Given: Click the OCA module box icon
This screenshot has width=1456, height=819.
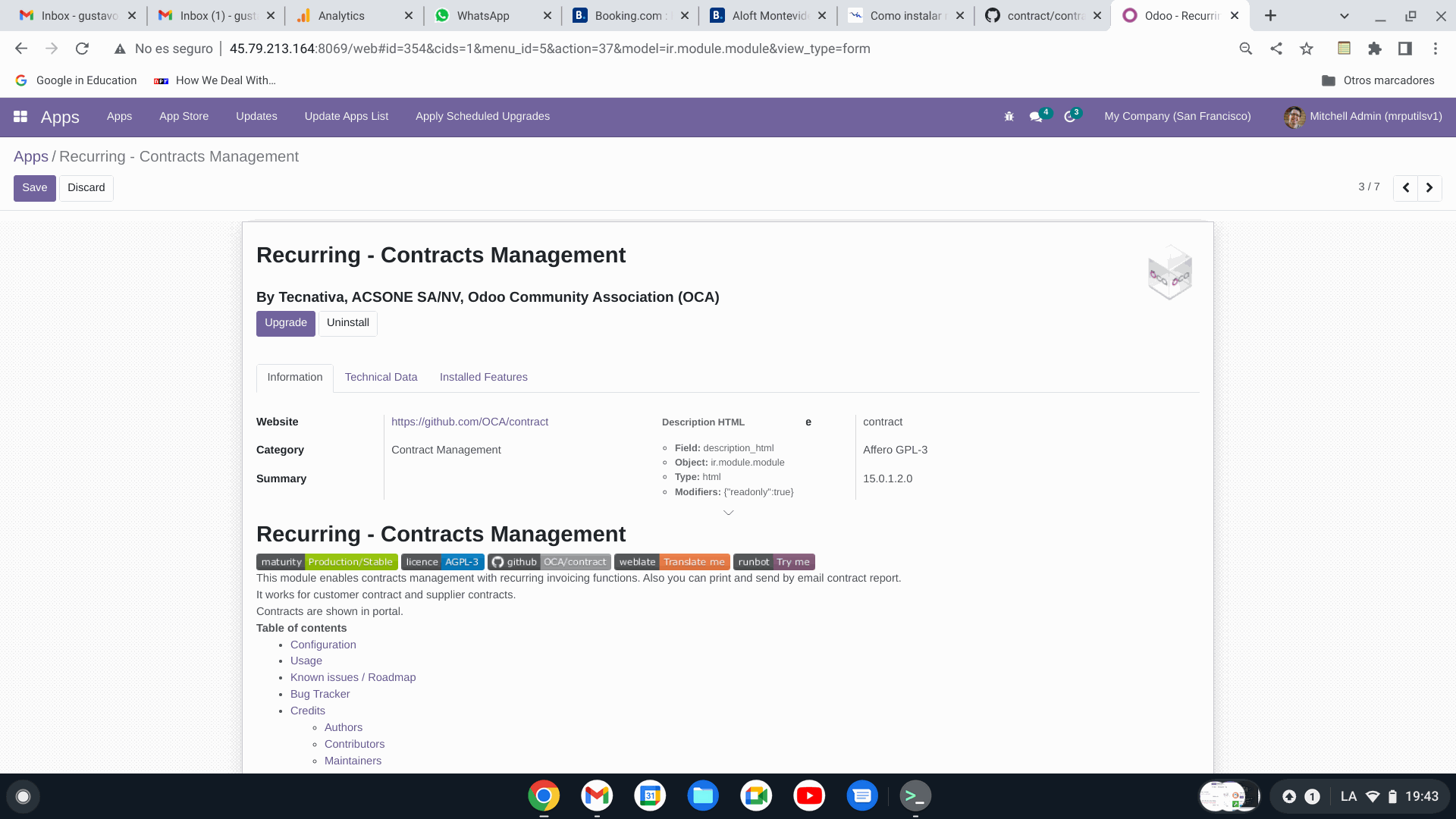Looking at the screenshot, I should 1169,272.
